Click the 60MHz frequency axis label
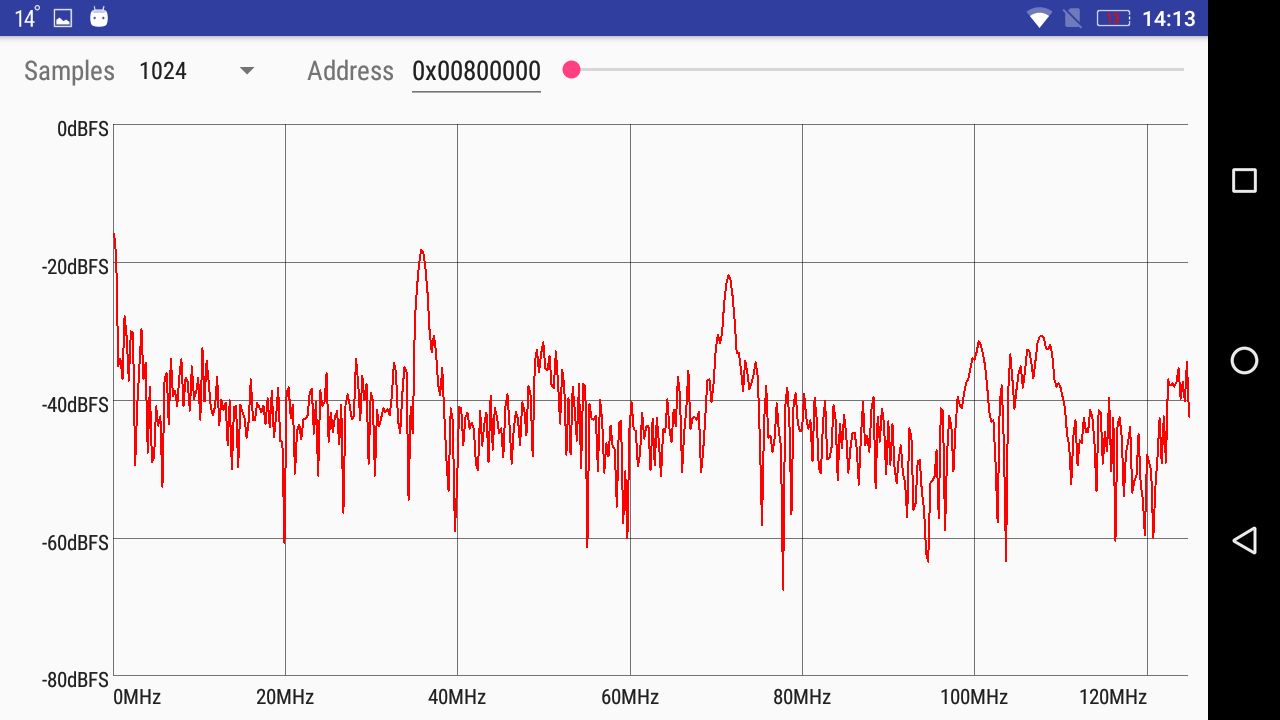Viewport: 1280px width, 720px height. [x=630, y=697]
